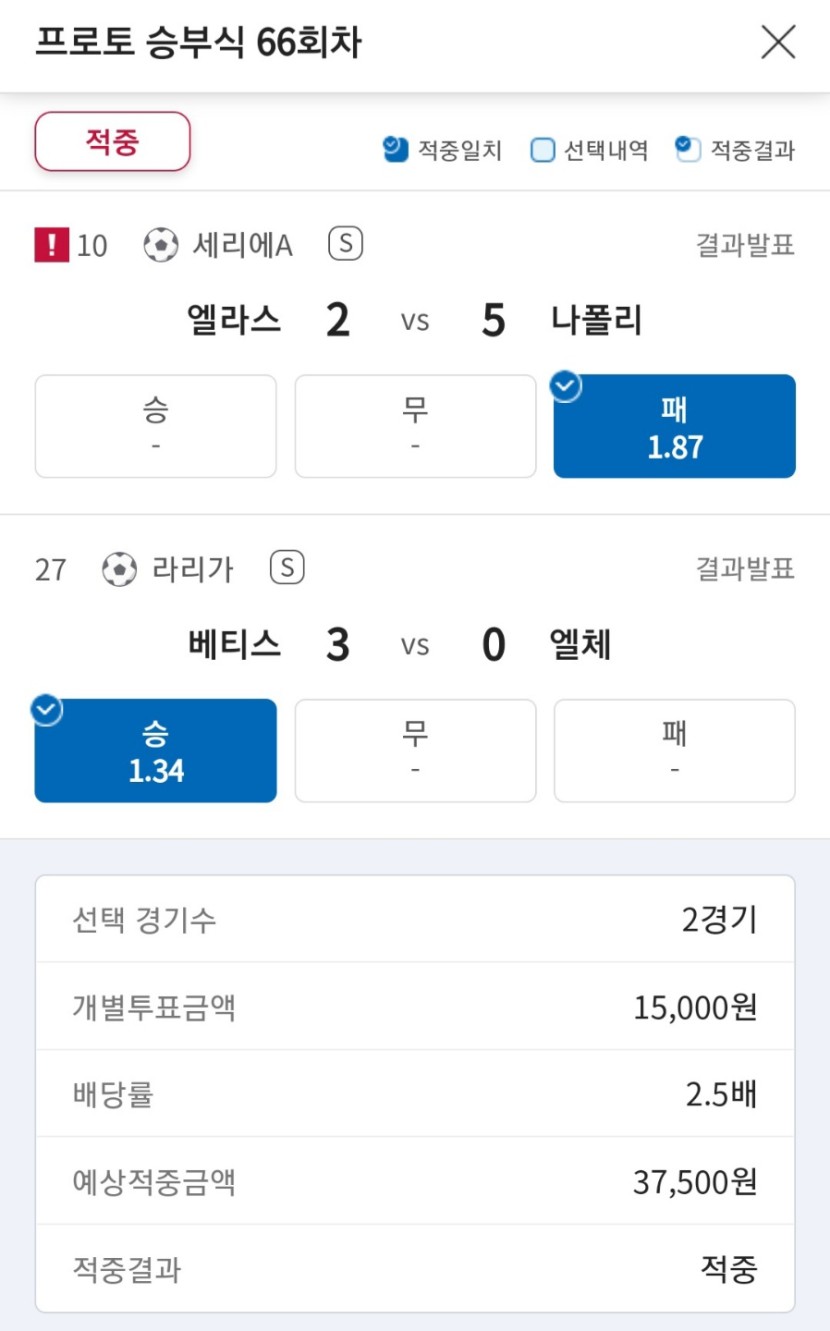Select 무 for 베티스 vs 엘체

tap(415, 750)
